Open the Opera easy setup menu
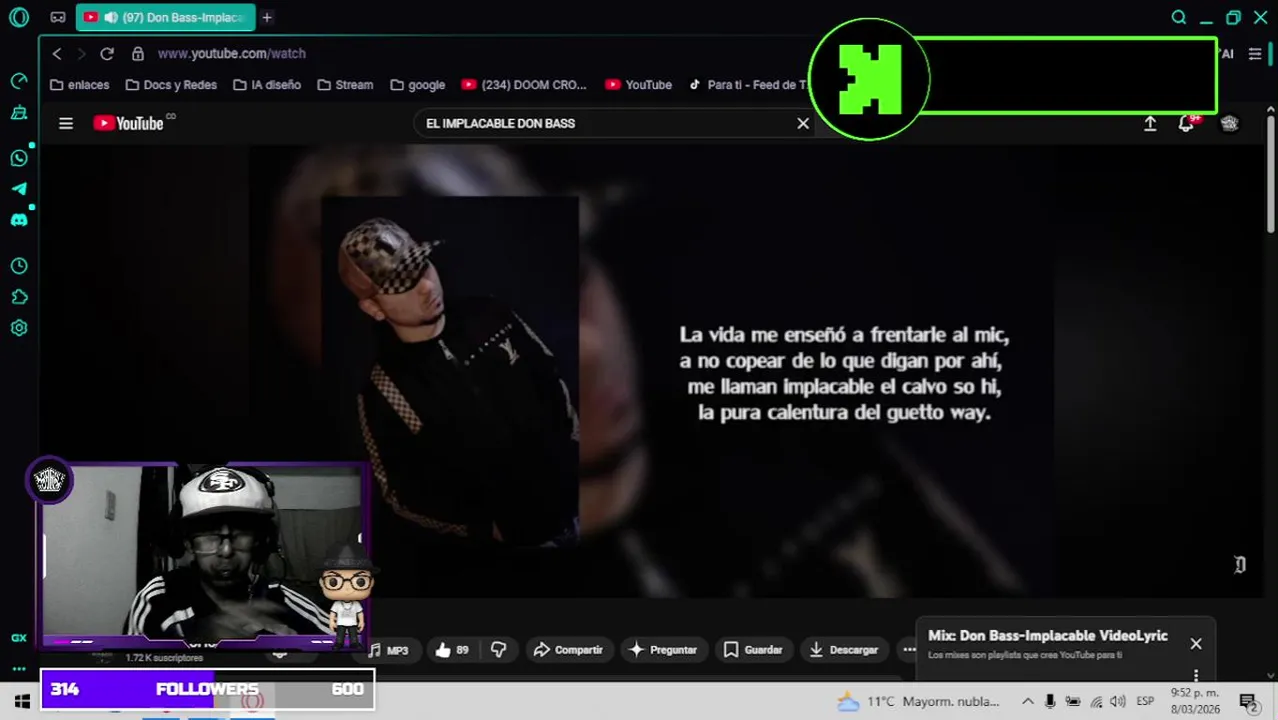This screenshot has height=720, width=1278. click(1255, 54)
